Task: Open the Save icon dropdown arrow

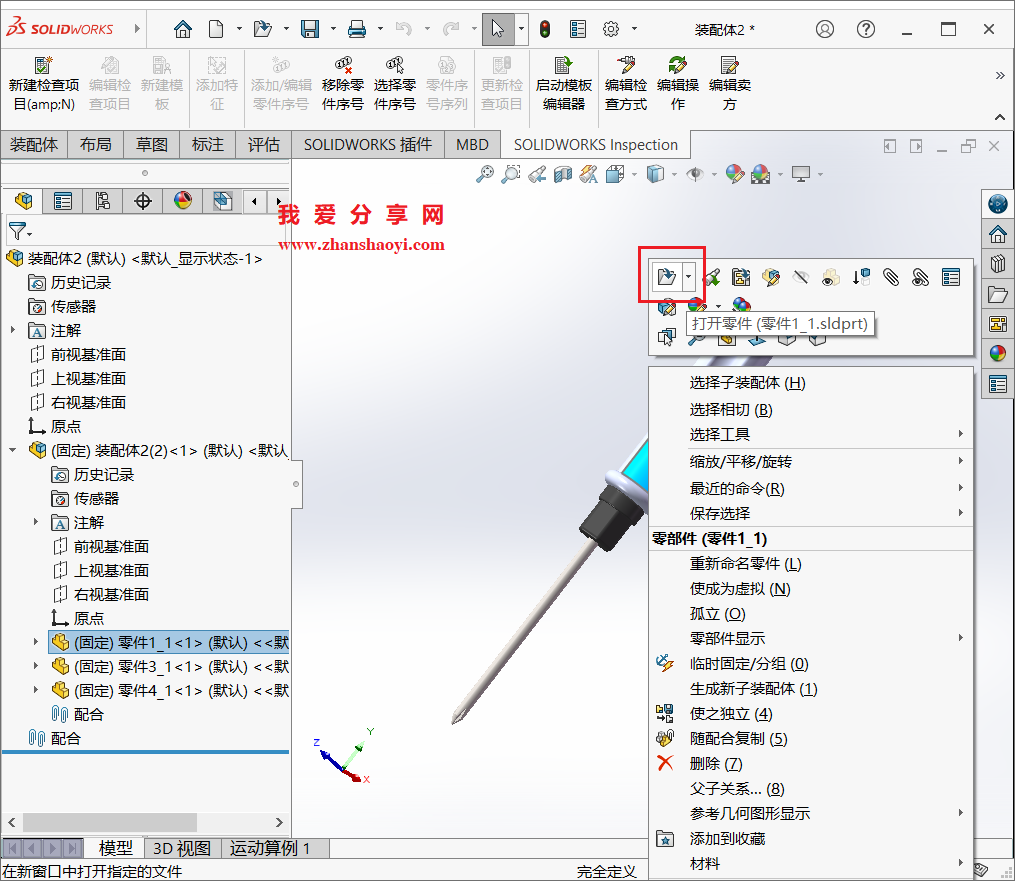Action: click(x=333, y=29)
